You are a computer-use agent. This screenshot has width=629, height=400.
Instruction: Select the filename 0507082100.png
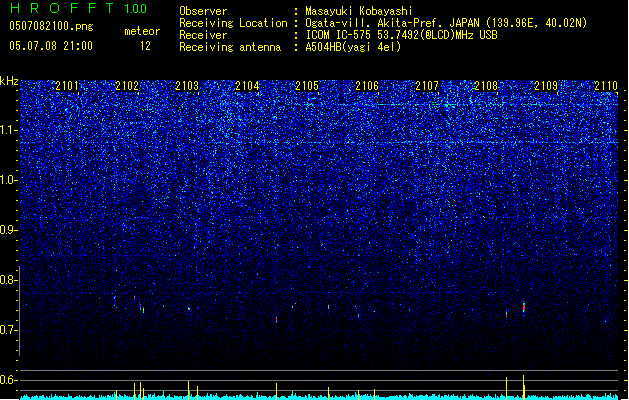(51, 26)
